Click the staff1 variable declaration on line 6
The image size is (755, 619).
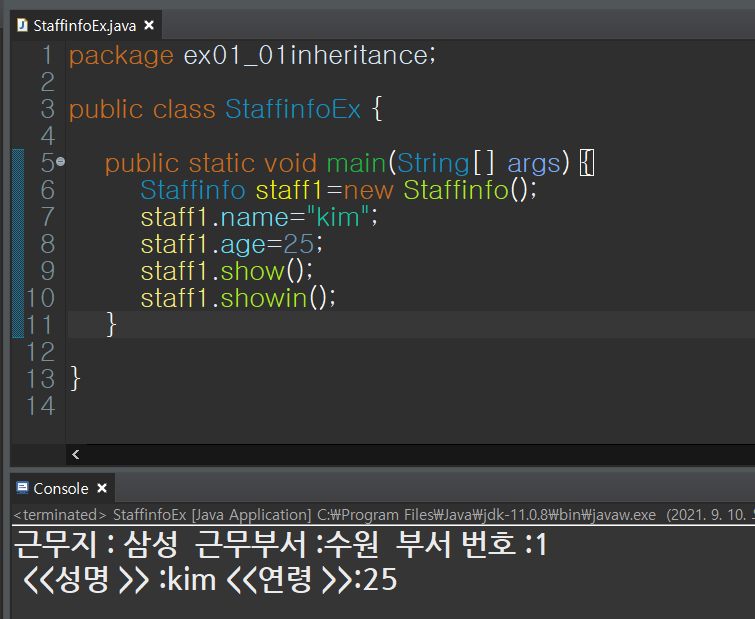pos(288,190)
